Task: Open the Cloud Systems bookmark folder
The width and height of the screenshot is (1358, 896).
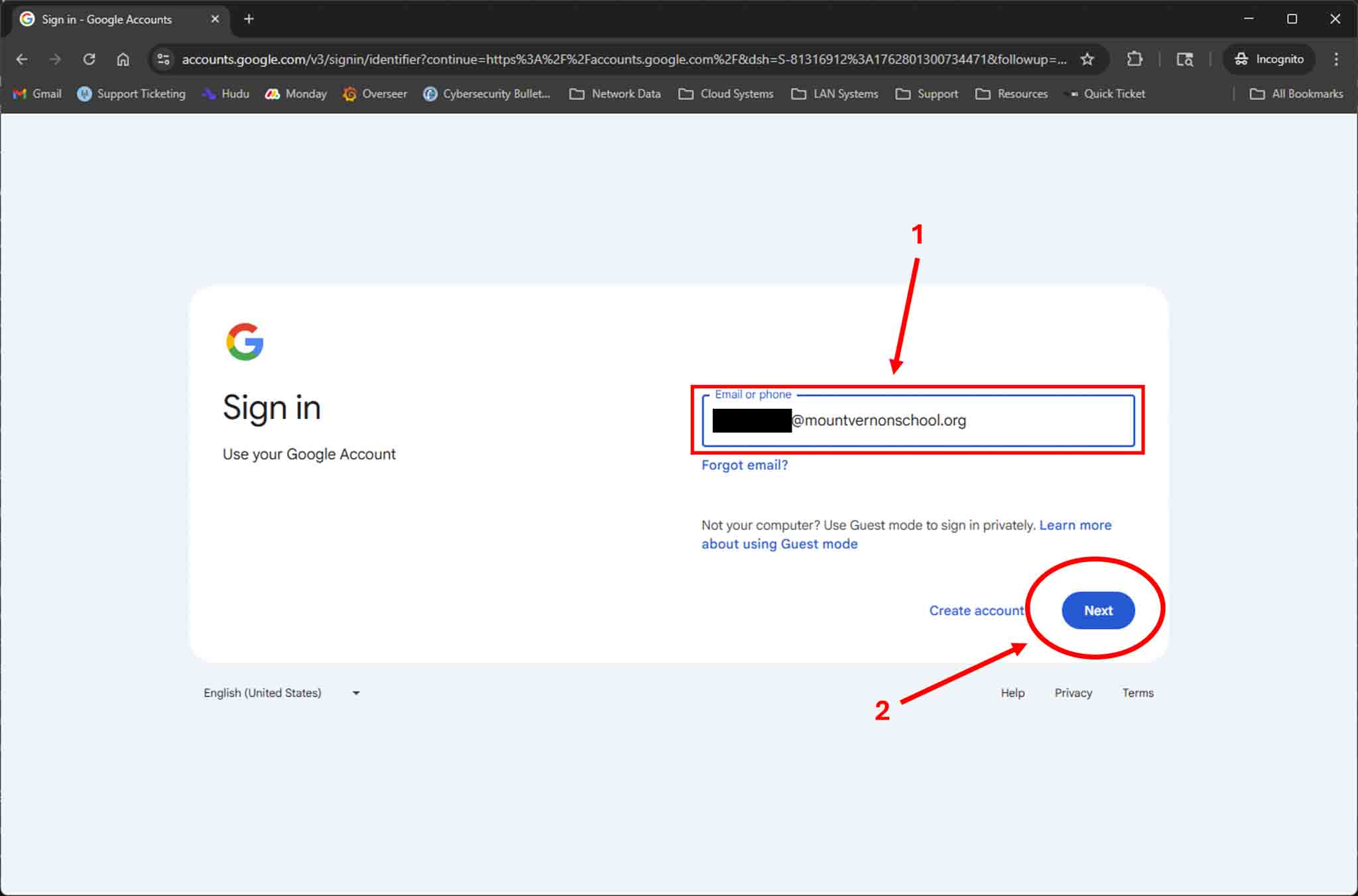Action: pos(726,93)
